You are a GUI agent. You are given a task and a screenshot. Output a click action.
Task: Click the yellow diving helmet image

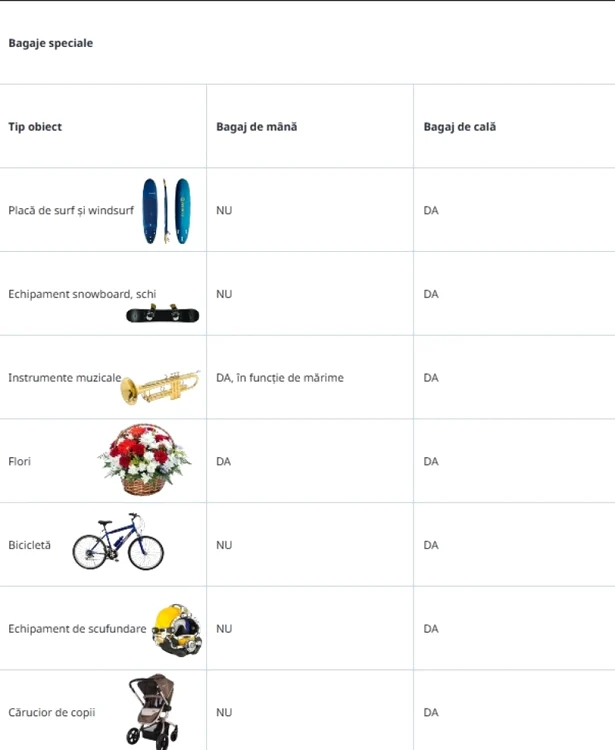177,630
